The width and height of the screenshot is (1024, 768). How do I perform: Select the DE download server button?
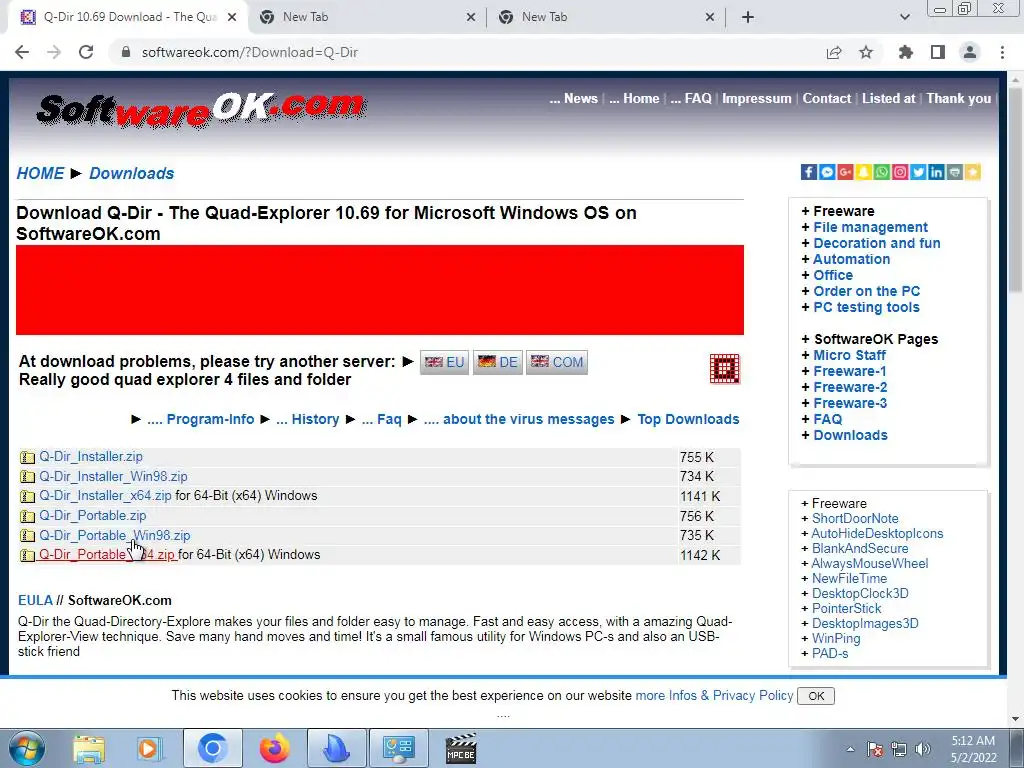click(498, 362)
